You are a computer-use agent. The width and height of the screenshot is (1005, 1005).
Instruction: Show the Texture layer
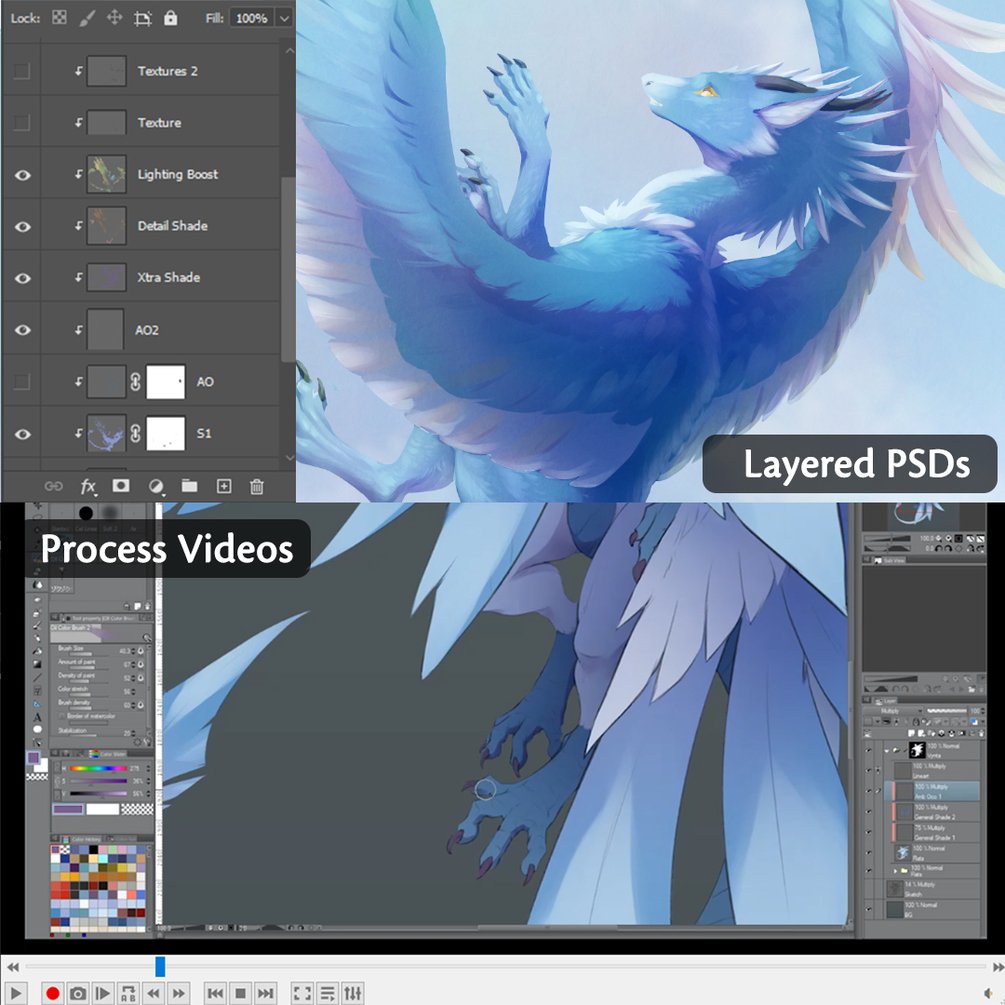point(22,122)
